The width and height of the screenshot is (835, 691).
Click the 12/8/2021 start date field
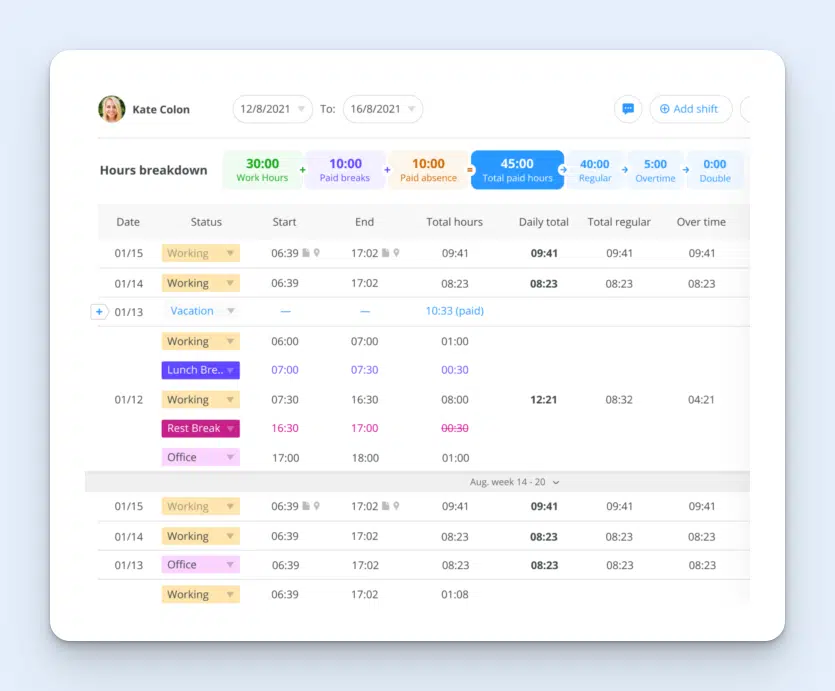(272, 109)
